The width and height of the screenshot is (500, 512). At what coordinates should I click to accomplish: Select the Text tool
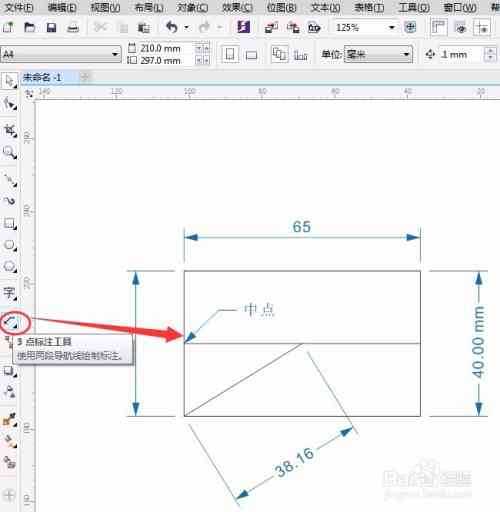pyautogui.click(x=9, y=293)
